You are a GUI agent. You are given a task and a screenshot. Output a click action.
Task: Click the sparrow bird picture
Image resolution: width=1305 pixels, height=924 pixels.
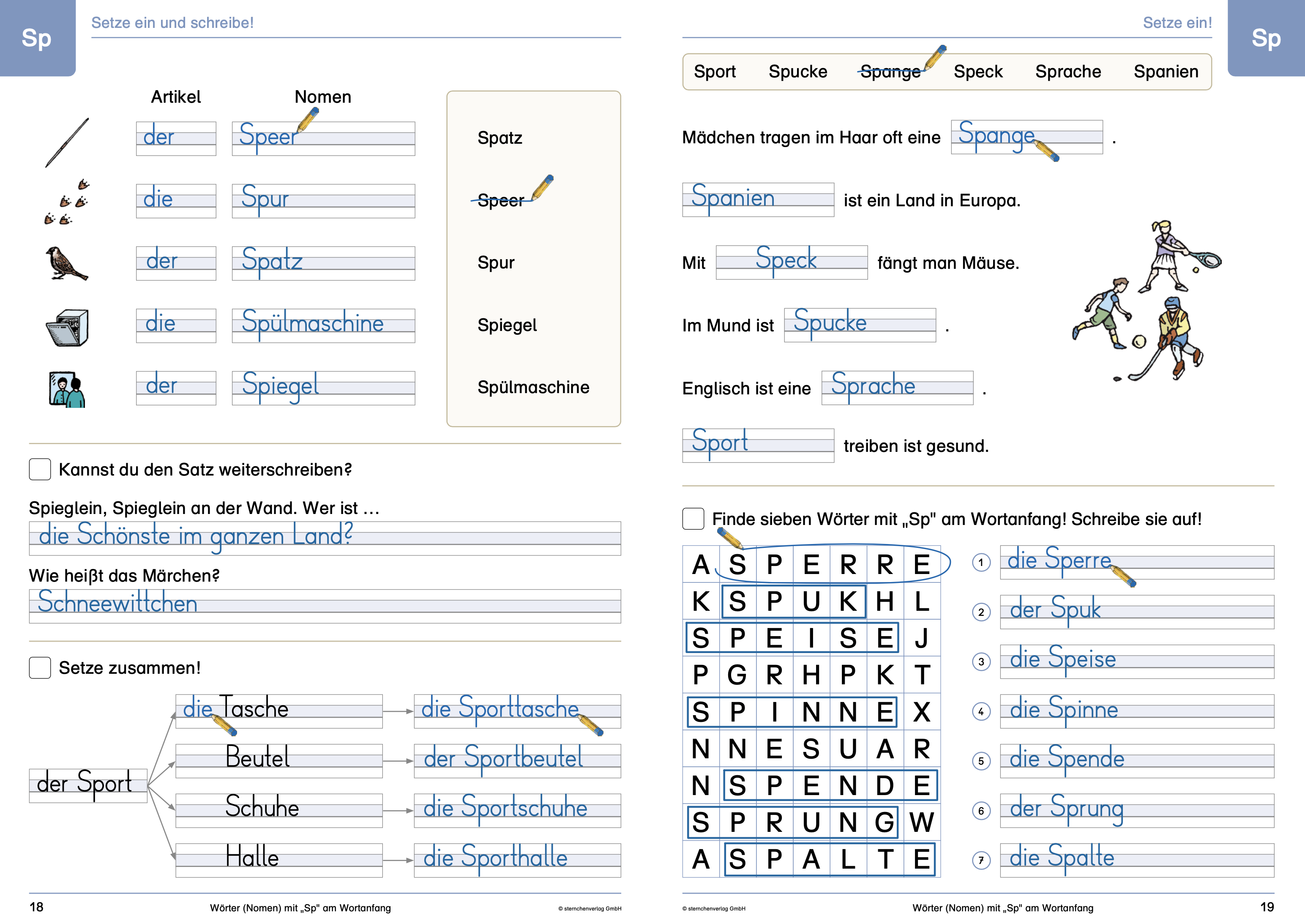66,263
